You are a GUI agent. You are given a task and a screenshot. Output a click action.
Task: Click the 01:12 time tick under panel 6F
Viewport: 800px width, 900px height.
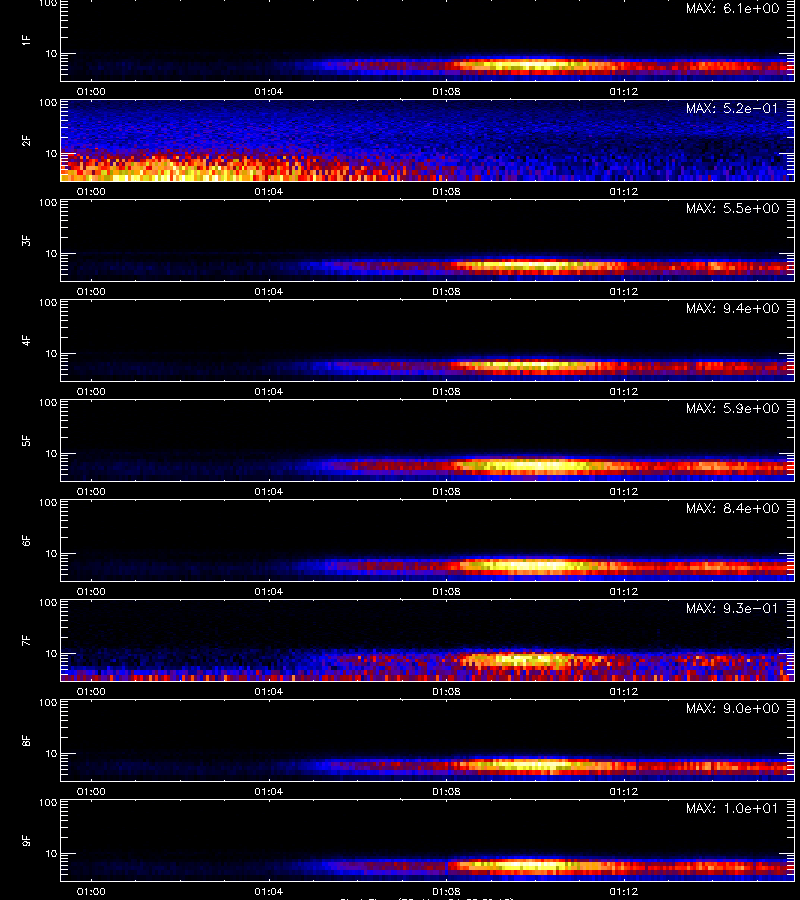[x=624, y=591]
